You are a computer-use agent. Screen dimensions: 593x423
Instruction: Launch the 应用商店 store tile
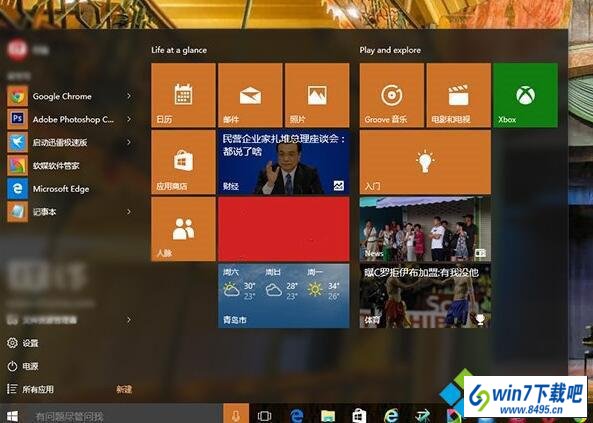coord(183,162)
